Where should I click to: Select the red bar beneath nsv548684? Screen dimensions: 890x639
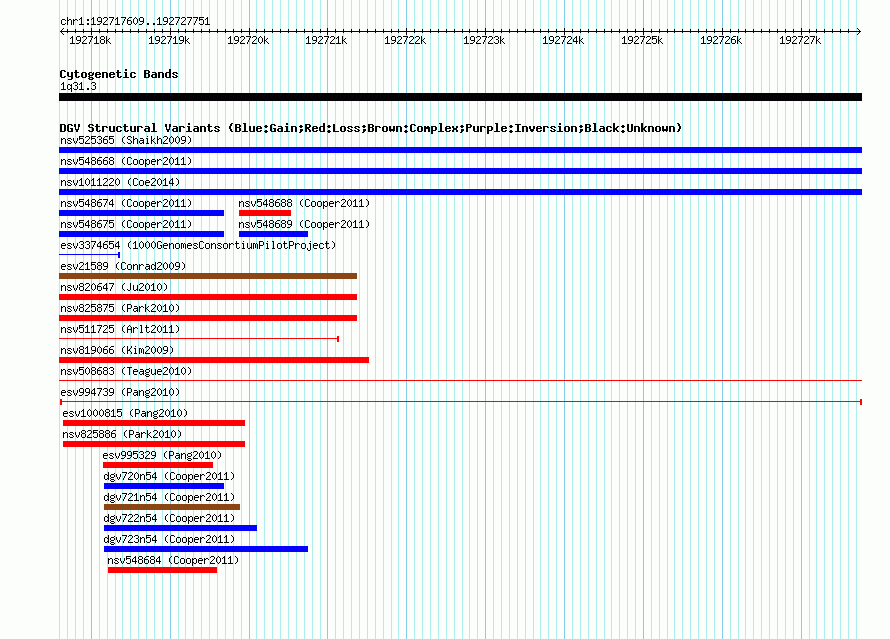162,570
